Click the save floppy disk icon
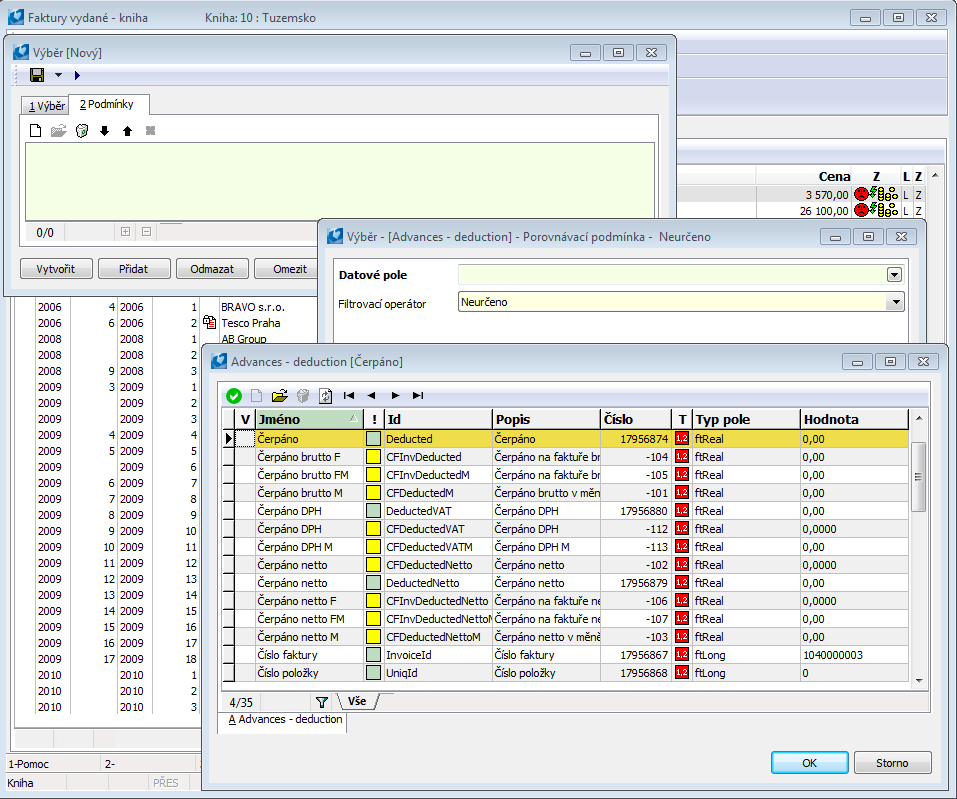957x799 pixels. (37, 75)
